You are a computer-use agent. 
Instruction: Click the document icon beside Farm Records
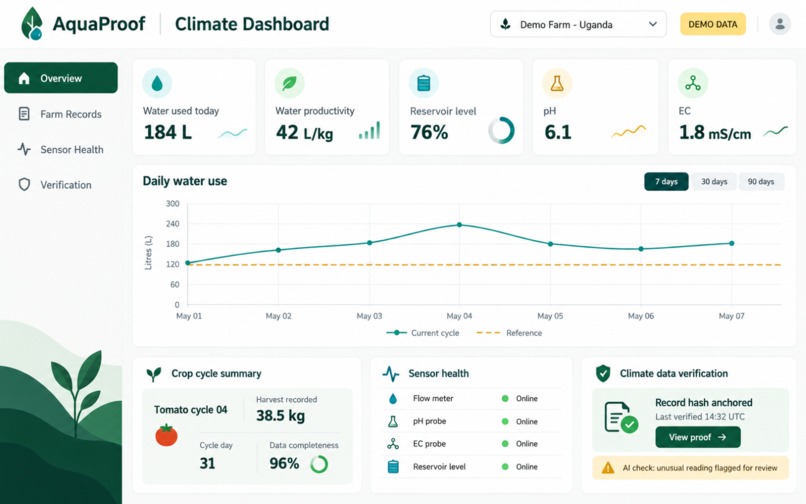[x=24, y=114]
